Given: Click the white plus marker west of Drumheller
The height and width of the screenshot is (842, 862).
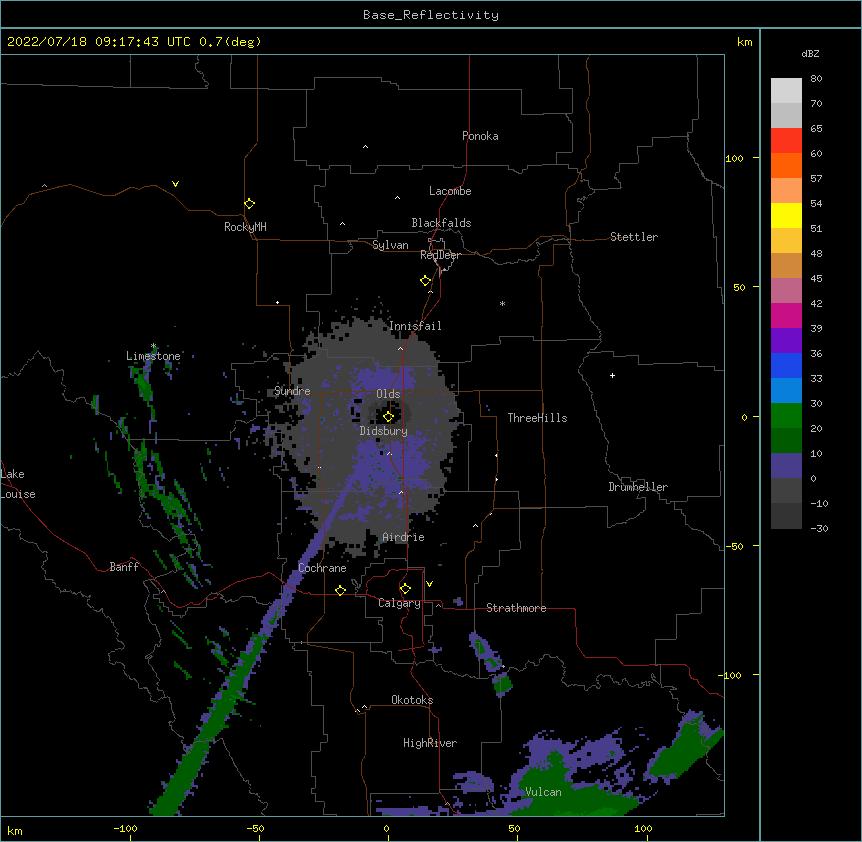Looking at the screenshot, I should click(612, 375).
